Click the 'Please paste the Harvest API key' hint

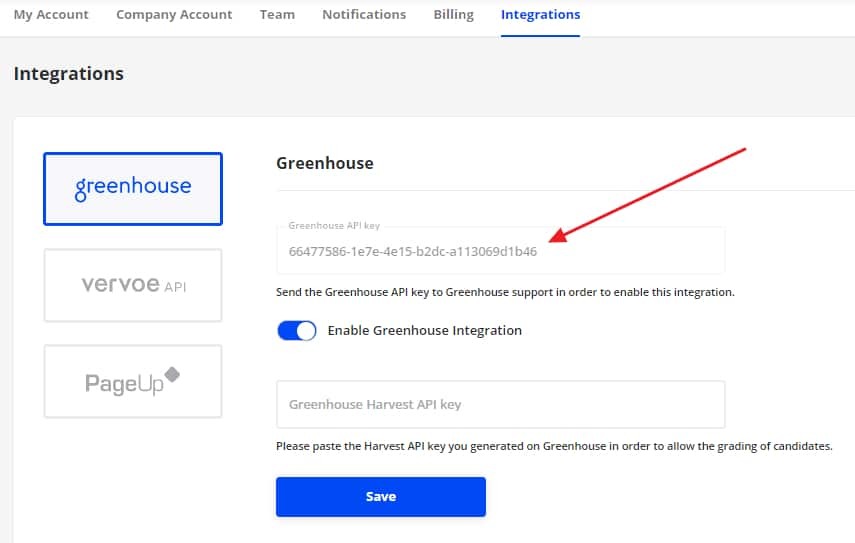(x=554, y=447)
